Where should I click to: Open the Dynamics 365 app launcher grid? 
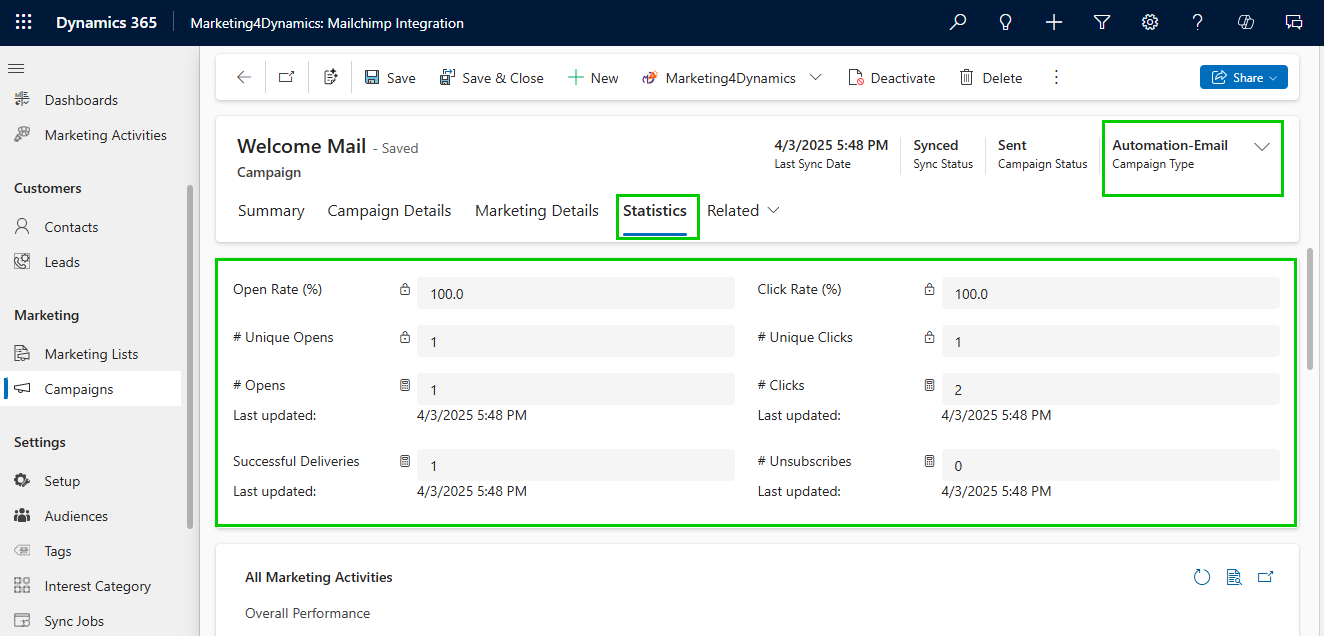(23, 22)
